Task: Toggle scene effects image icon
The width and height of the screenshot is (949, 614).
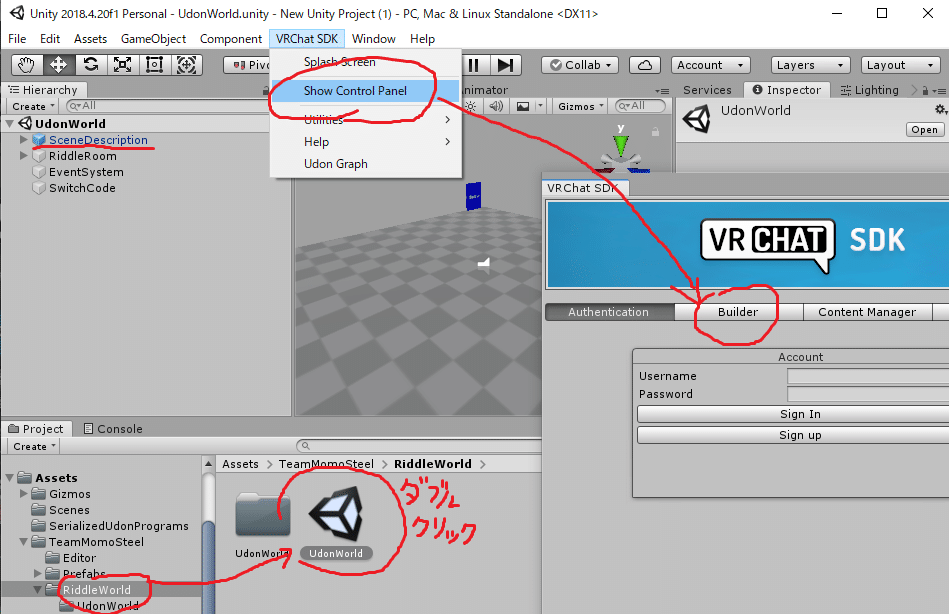Action: pyautogui.click(x=523, y=107)
